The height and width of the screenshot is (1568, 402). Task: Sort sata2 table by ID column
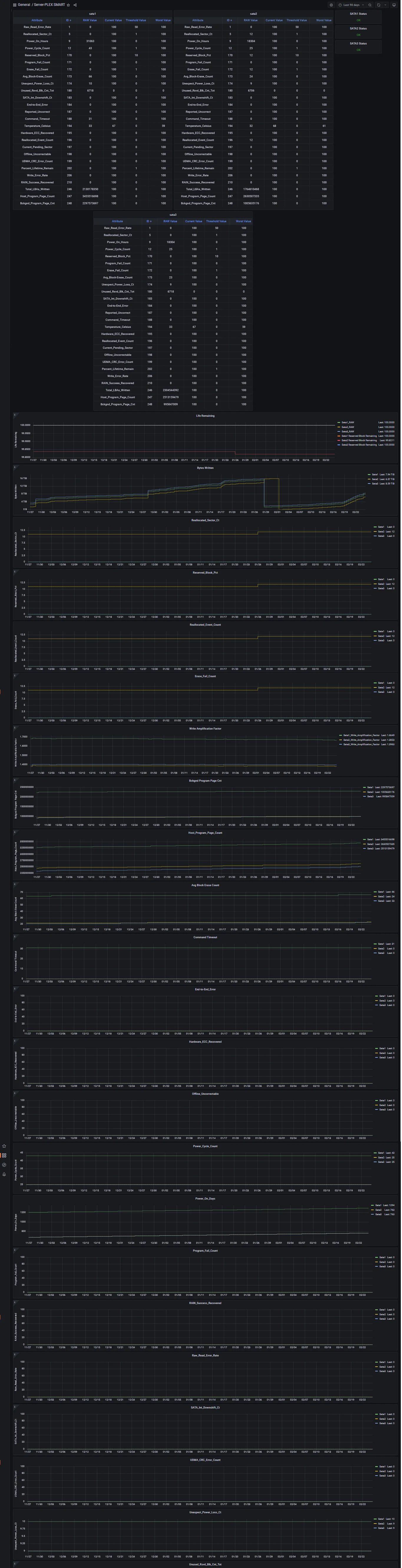click(x=230, y=20)
